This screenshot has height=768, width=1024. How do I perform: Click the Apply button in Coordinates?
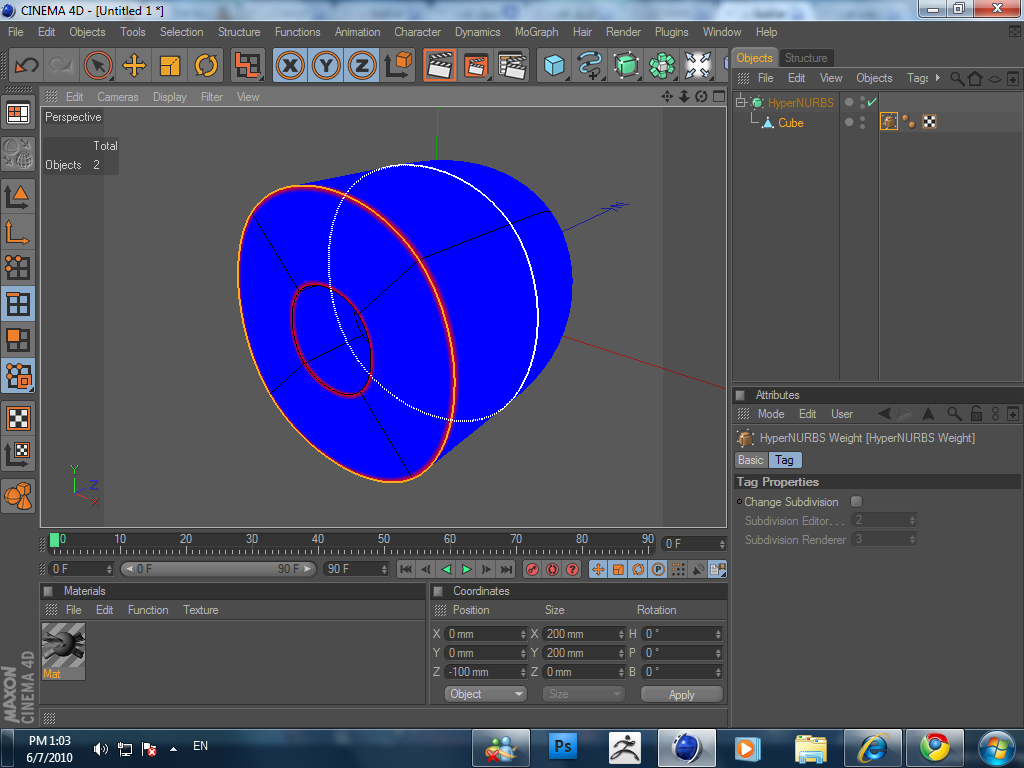[x=682, y=695]
